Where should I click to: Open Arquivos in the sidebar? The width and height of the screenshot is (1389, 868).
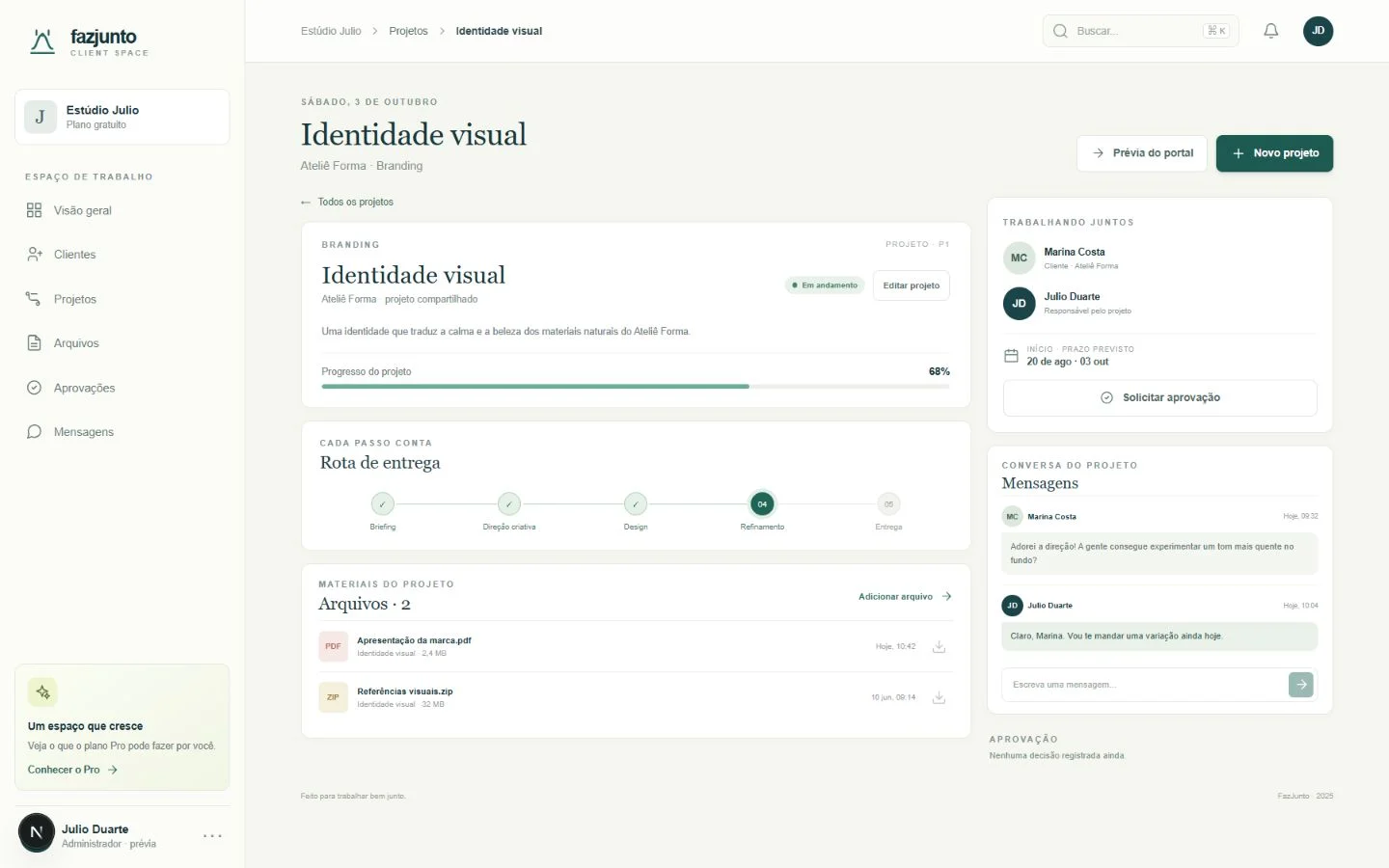[123, 343]
